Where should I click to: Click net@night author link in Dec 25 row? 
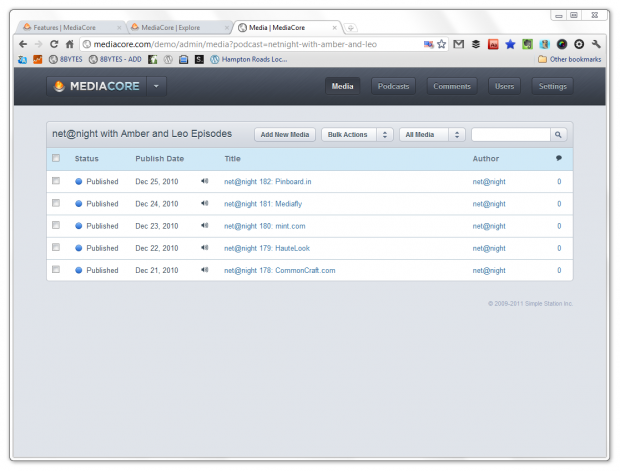coord(489,182)
